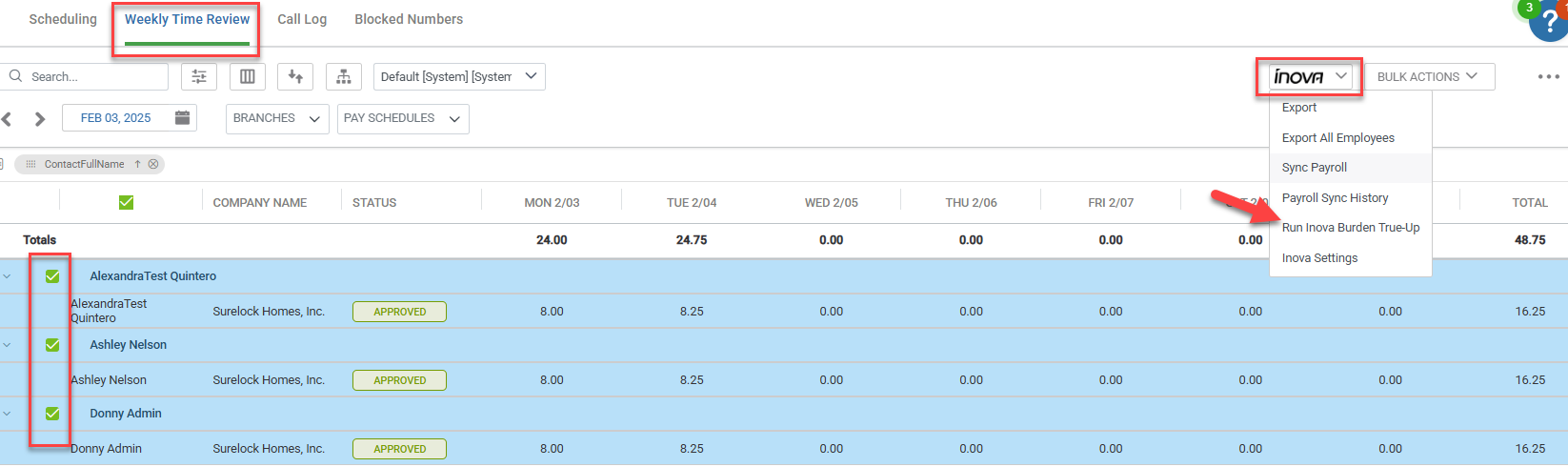1568x467 pixels.
Task: Switch to the Call Log tab
Action: (302, 19)
